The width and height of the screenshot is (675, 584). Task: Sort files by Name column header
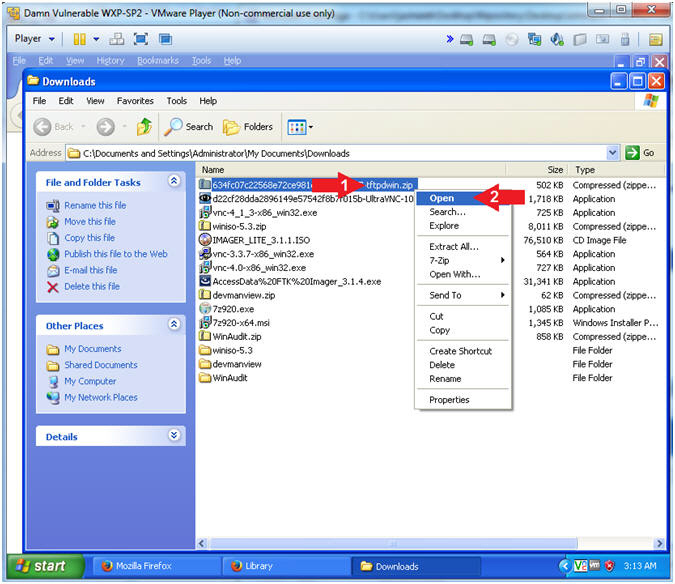(x=351, y=170)
